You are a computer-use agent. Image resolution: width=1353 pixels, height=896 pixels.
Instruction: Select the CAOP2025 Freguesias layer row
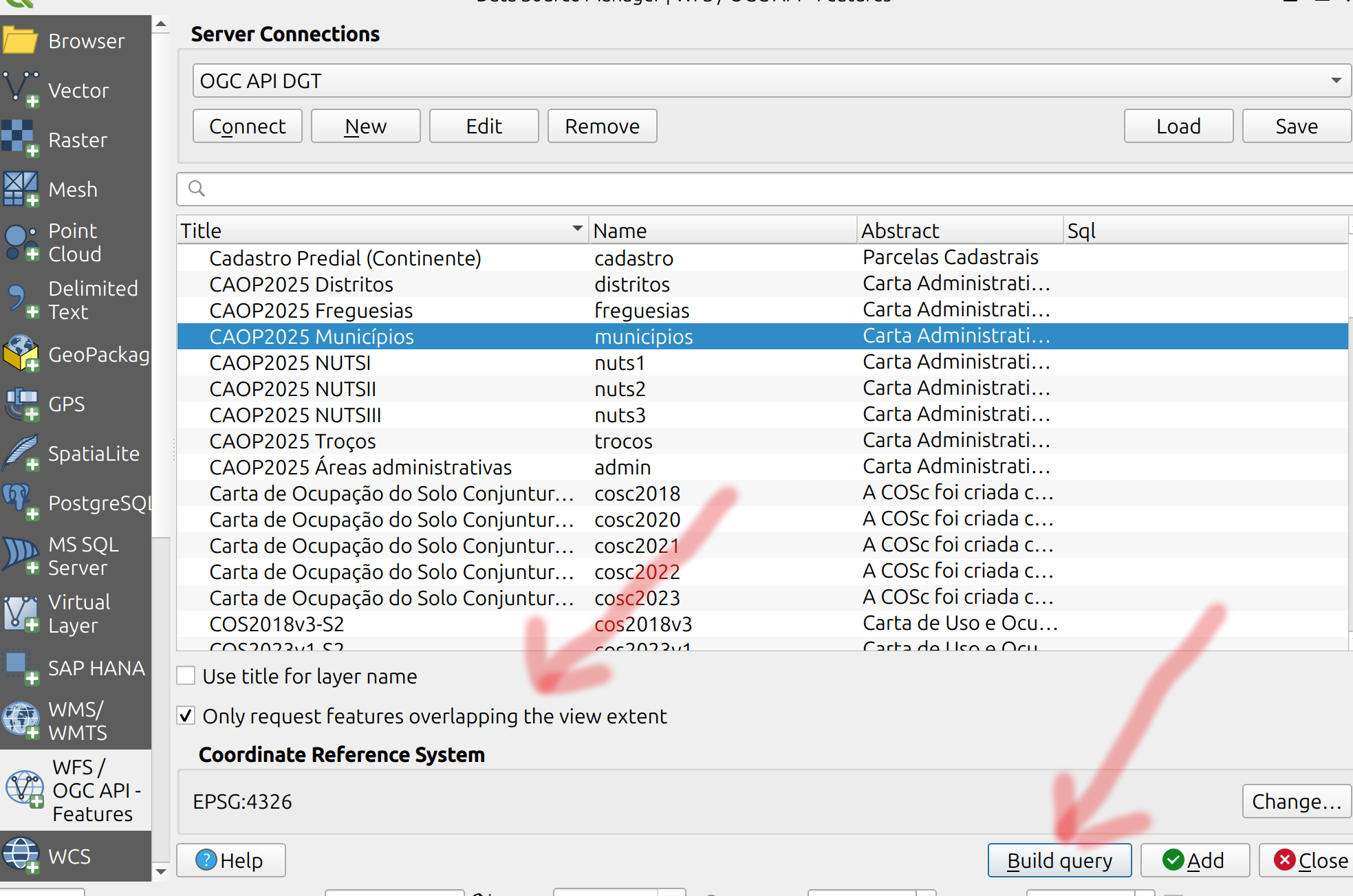[311, 311]
